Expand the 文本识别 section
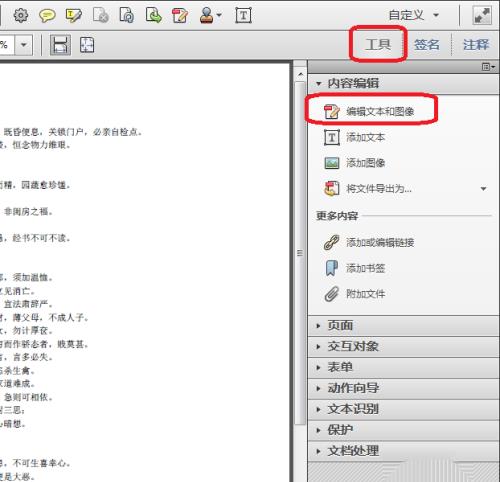 click(x=403, y=409)
